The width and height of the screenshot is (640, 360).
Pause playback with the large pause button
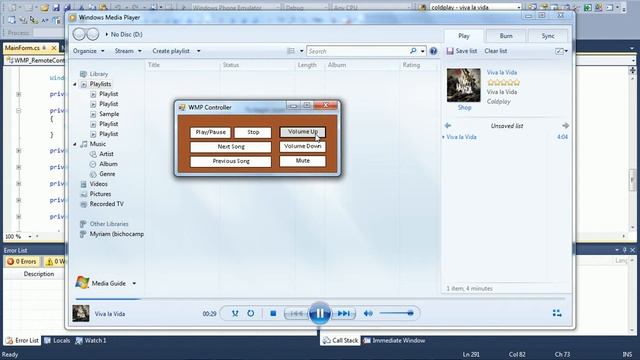click(319, 313)
